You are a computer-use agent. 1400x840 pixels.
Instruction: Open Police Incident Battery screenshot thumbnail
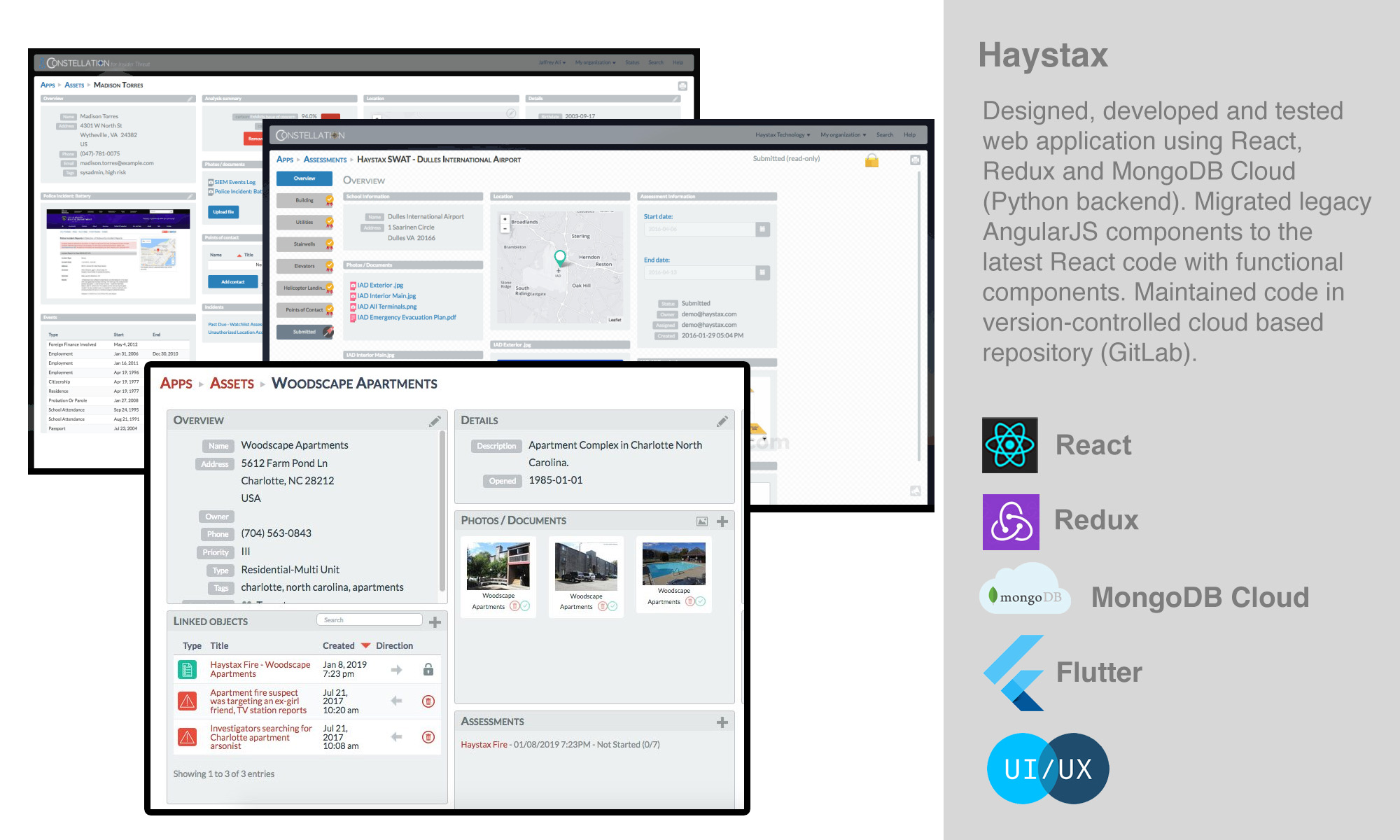118,253
